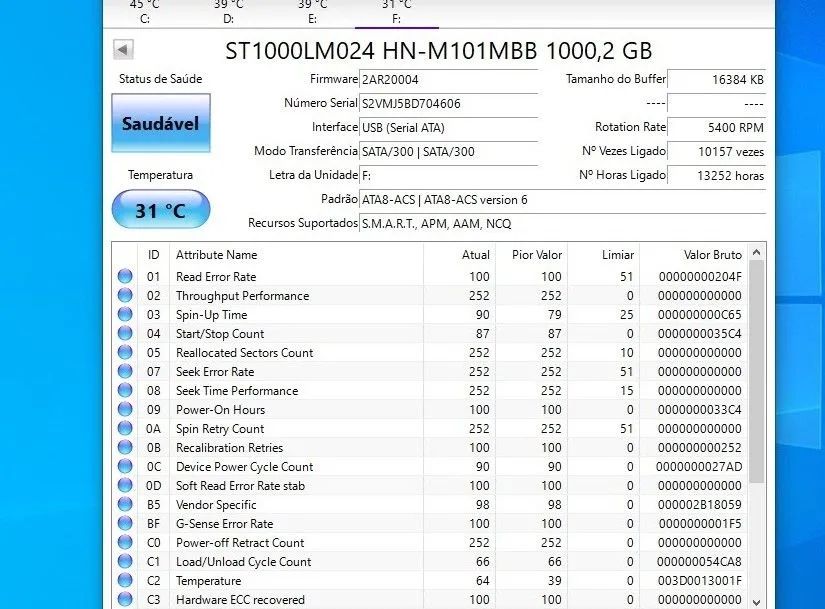Click status icon for Power-off Retract Count
This screenshot has height=609, width=825.
[x=125, y=542]
